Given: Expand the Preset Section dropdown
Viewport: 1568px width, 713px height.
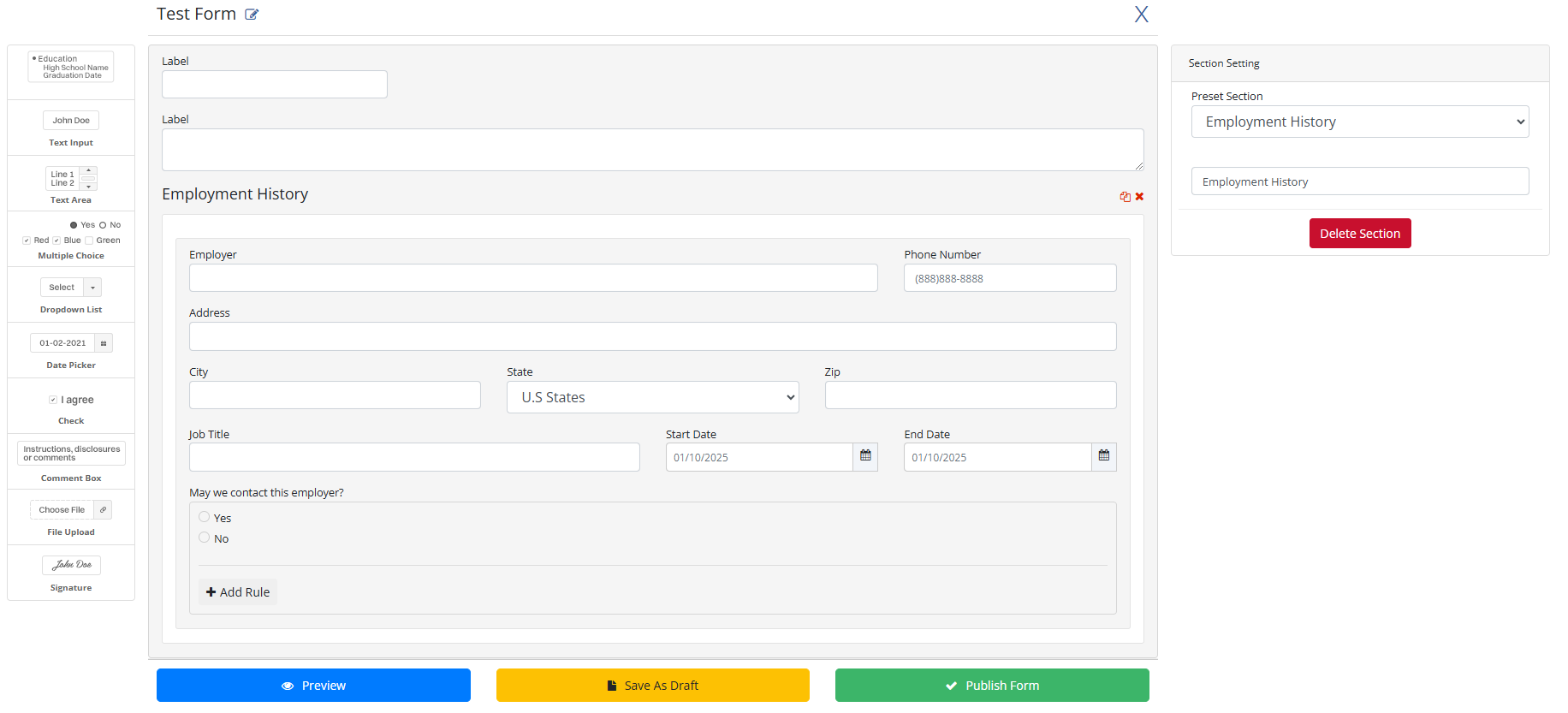Looking at the screenshot, I should pyautogui.click(x=1359, y=122).
